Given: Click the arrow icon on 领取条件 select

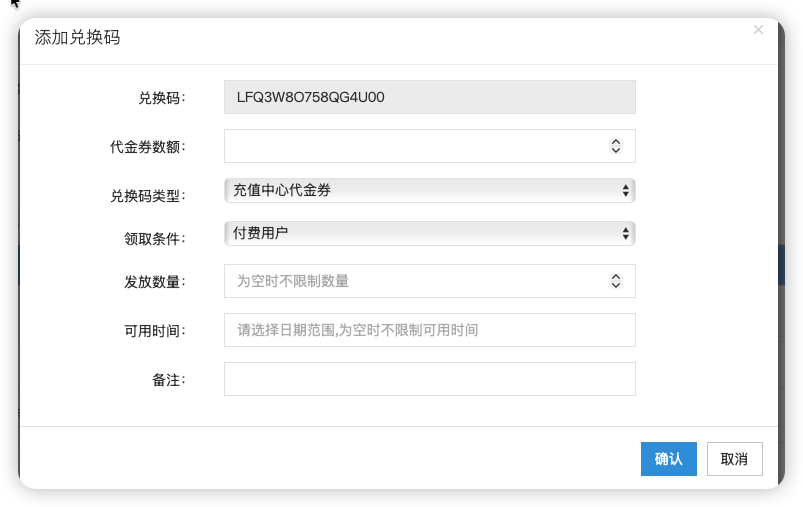Looking at the screenshot, I should click(x=625, y=233).
